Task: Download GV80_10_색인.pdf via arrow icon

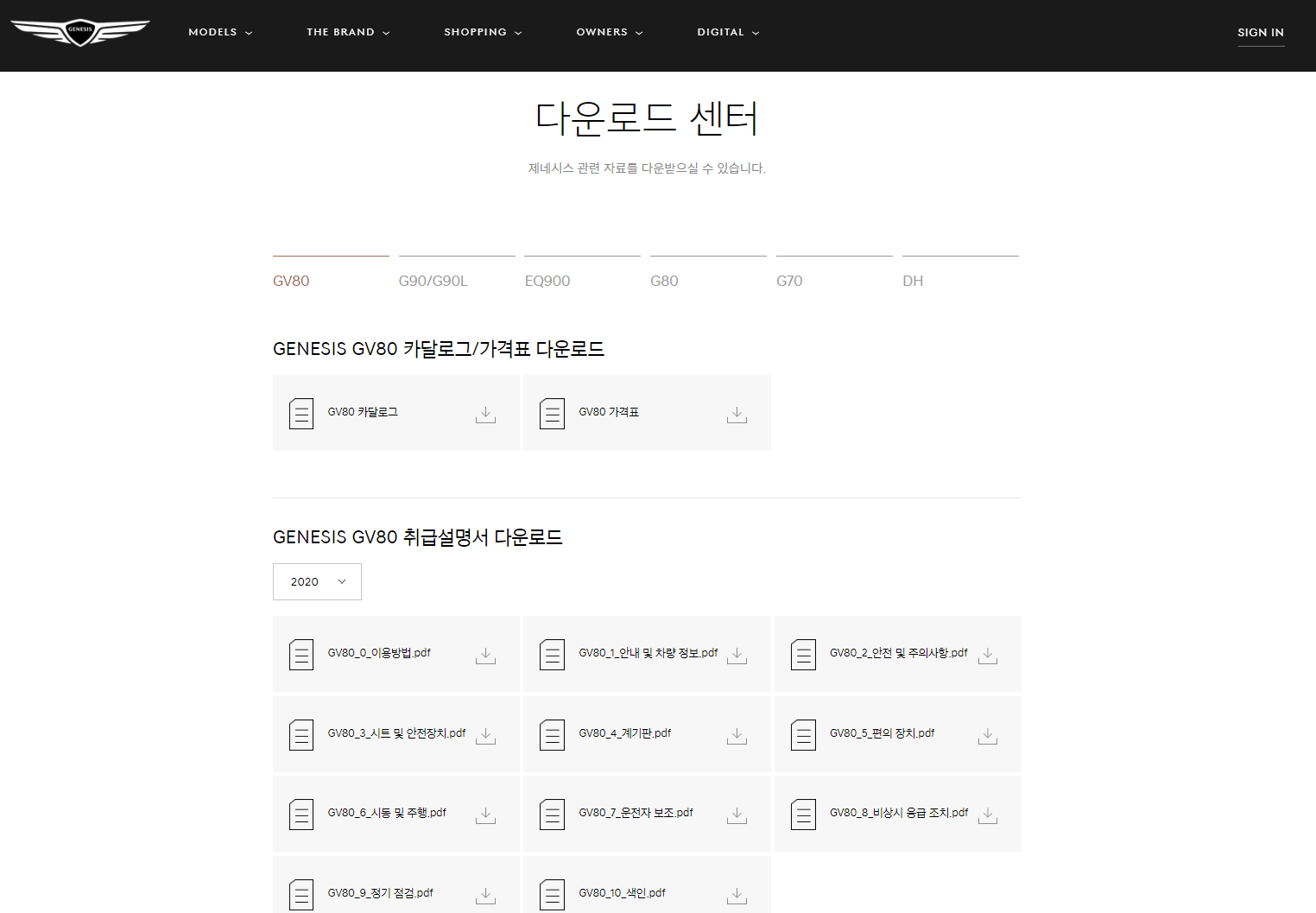Action: [737, 896]
